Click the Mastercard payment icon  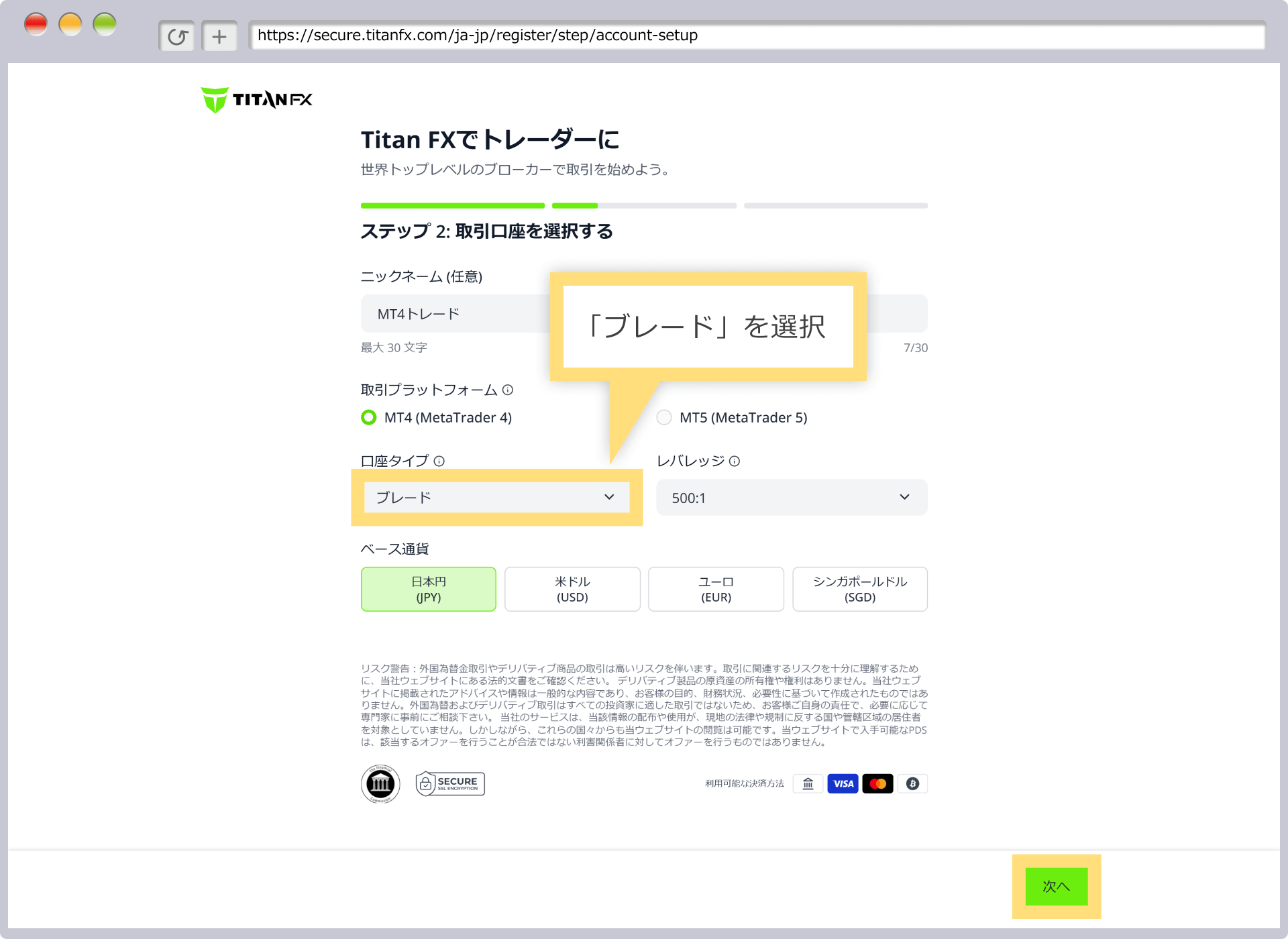pyautogui.click(x=878, y=783)
